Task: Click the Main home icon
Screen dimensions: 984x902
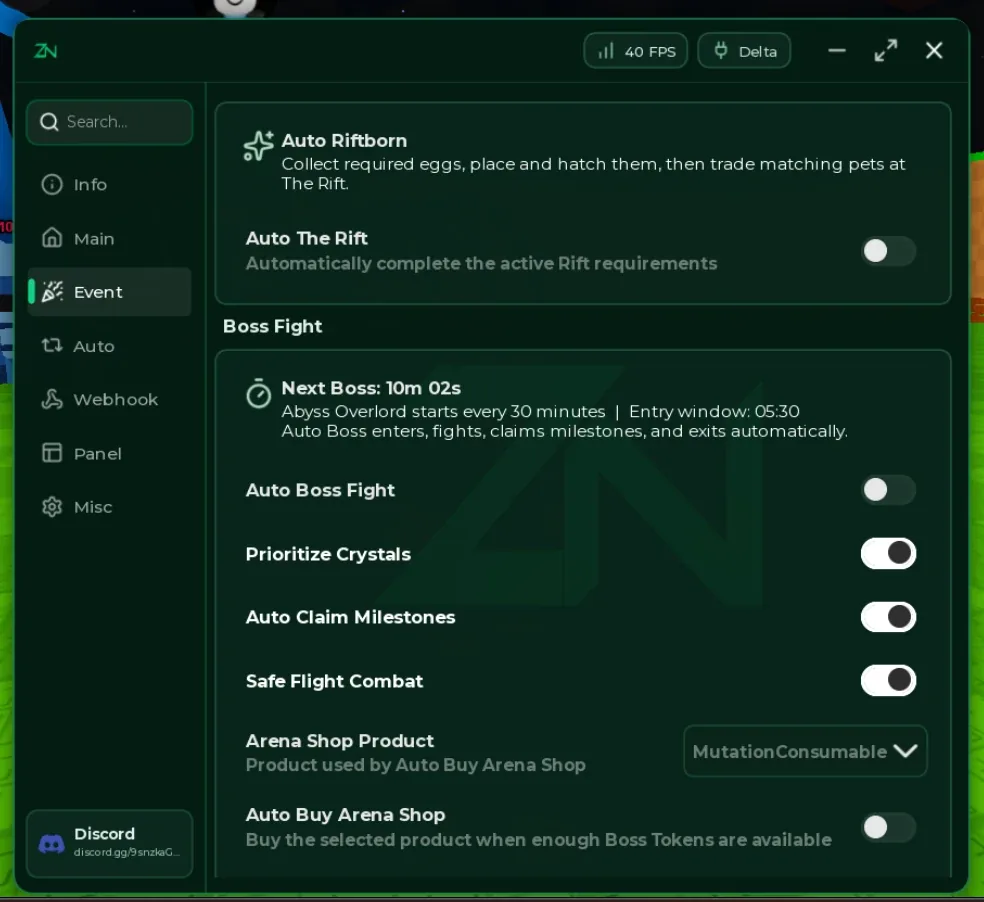Action: click(x=52, y=238)
